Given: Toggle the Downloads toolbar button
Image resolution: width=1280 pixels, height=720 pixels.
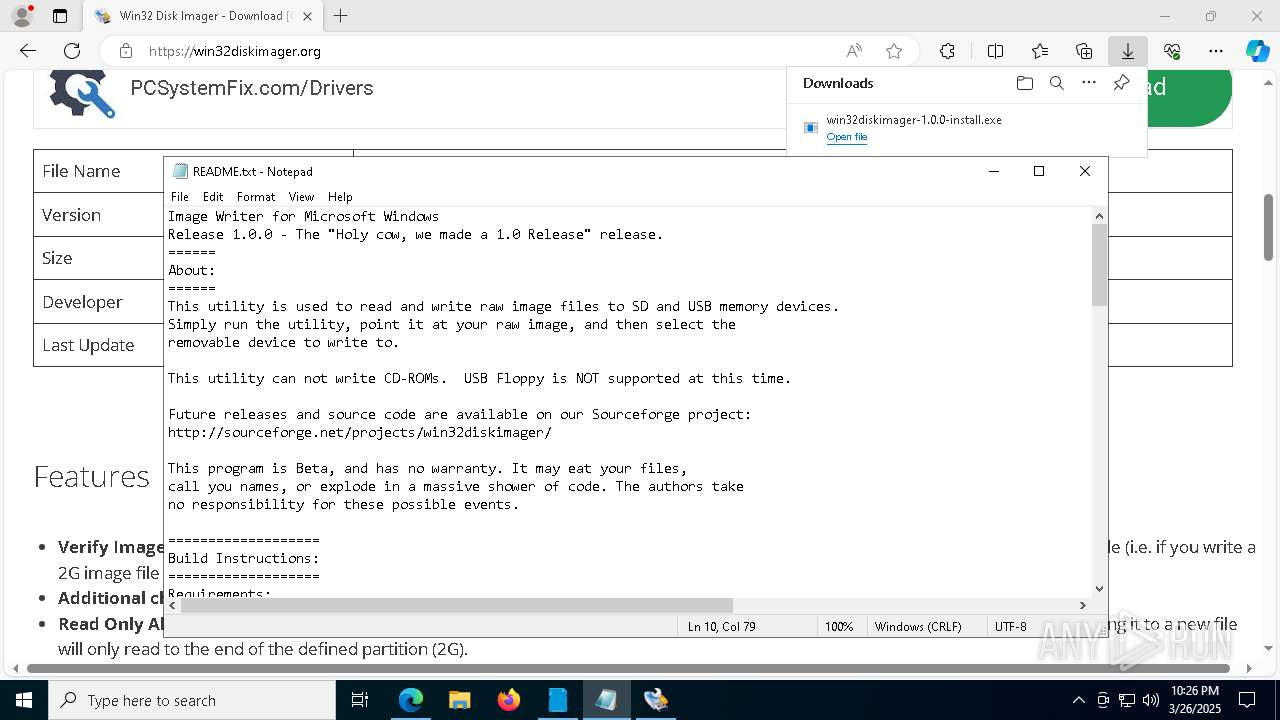Looking at the screenshot, I should 1127,51.
